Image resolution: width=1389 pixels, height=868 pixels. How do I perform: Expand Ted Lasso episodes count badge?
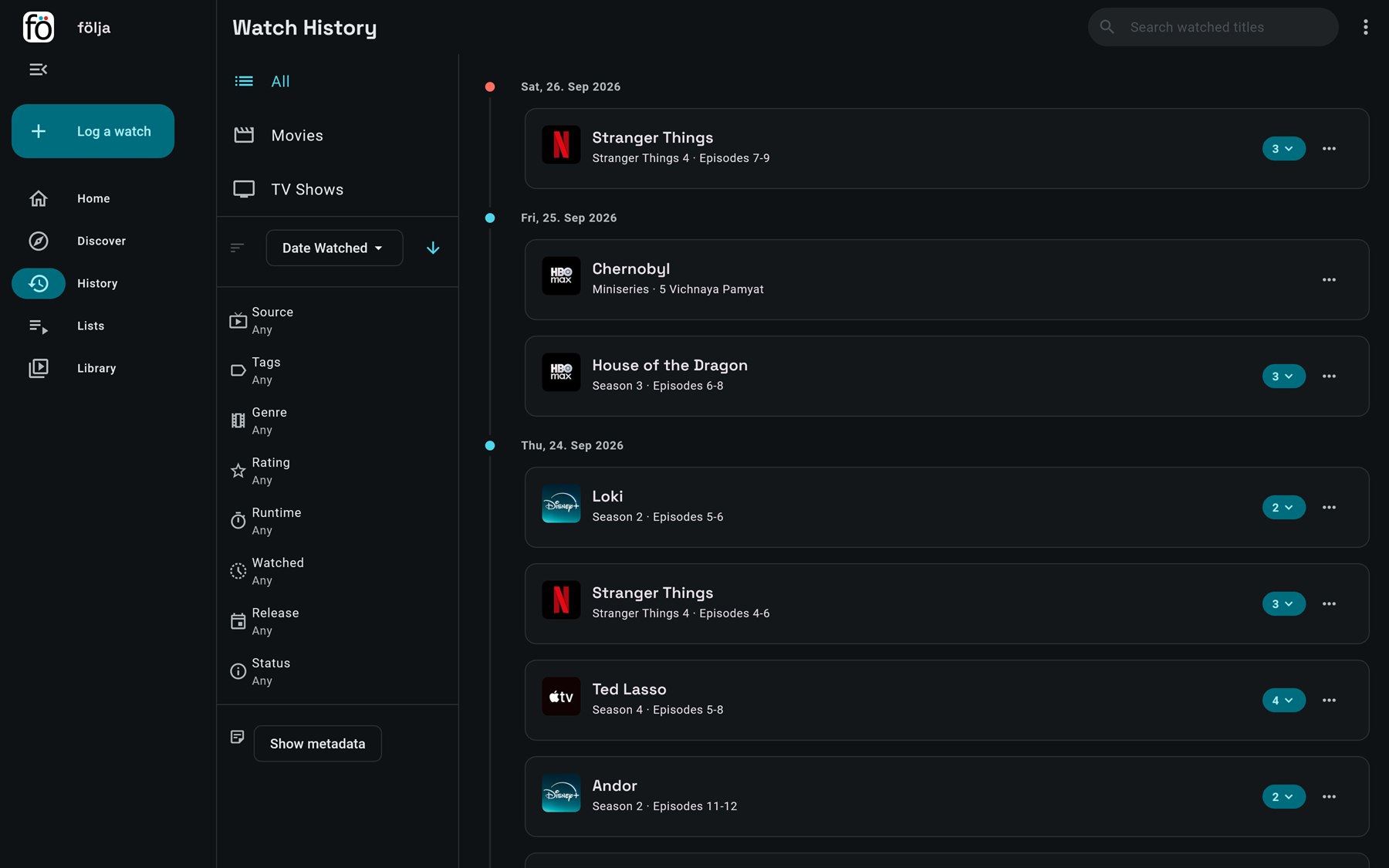(1283, 700)
